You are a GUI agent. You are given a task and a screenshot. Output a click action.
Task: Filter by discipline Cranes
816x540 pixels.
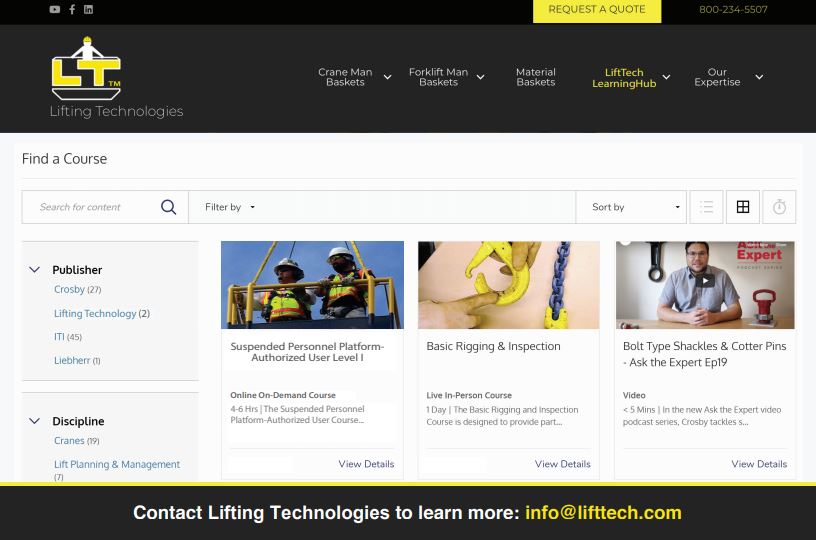(69, 441)
